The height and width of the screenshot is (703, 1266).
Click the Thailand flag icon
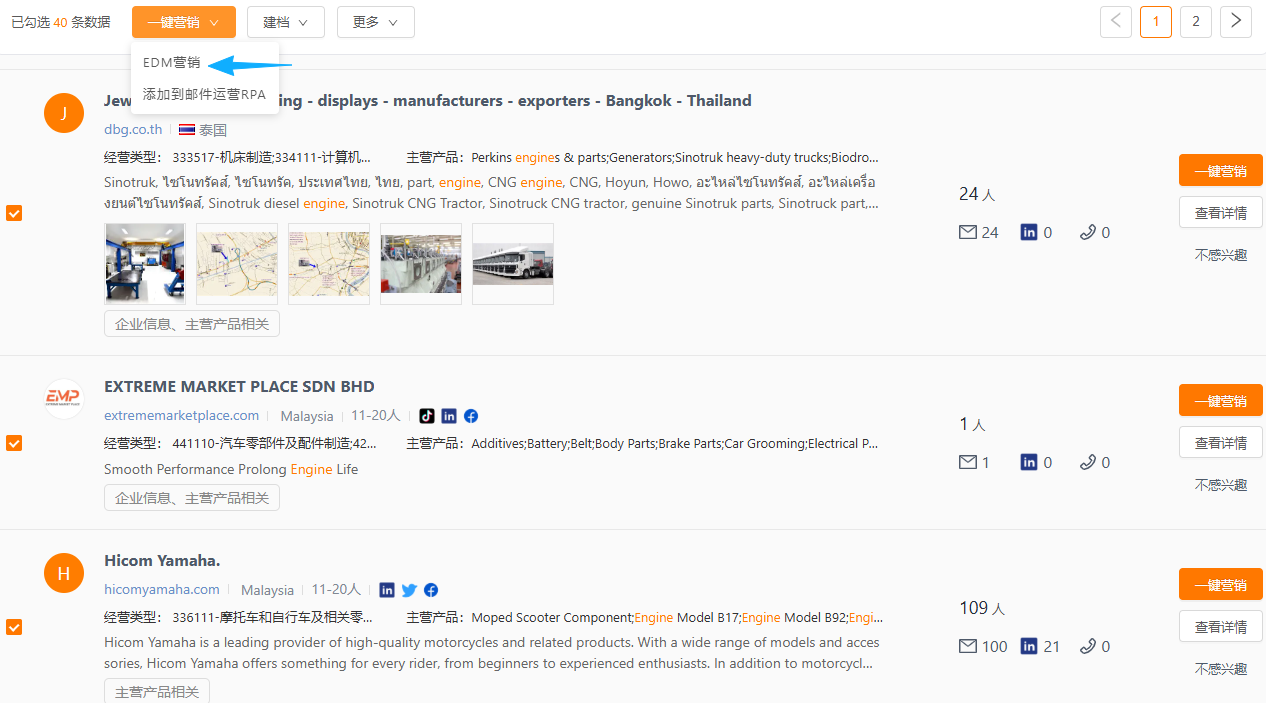(x=187, y=130)
